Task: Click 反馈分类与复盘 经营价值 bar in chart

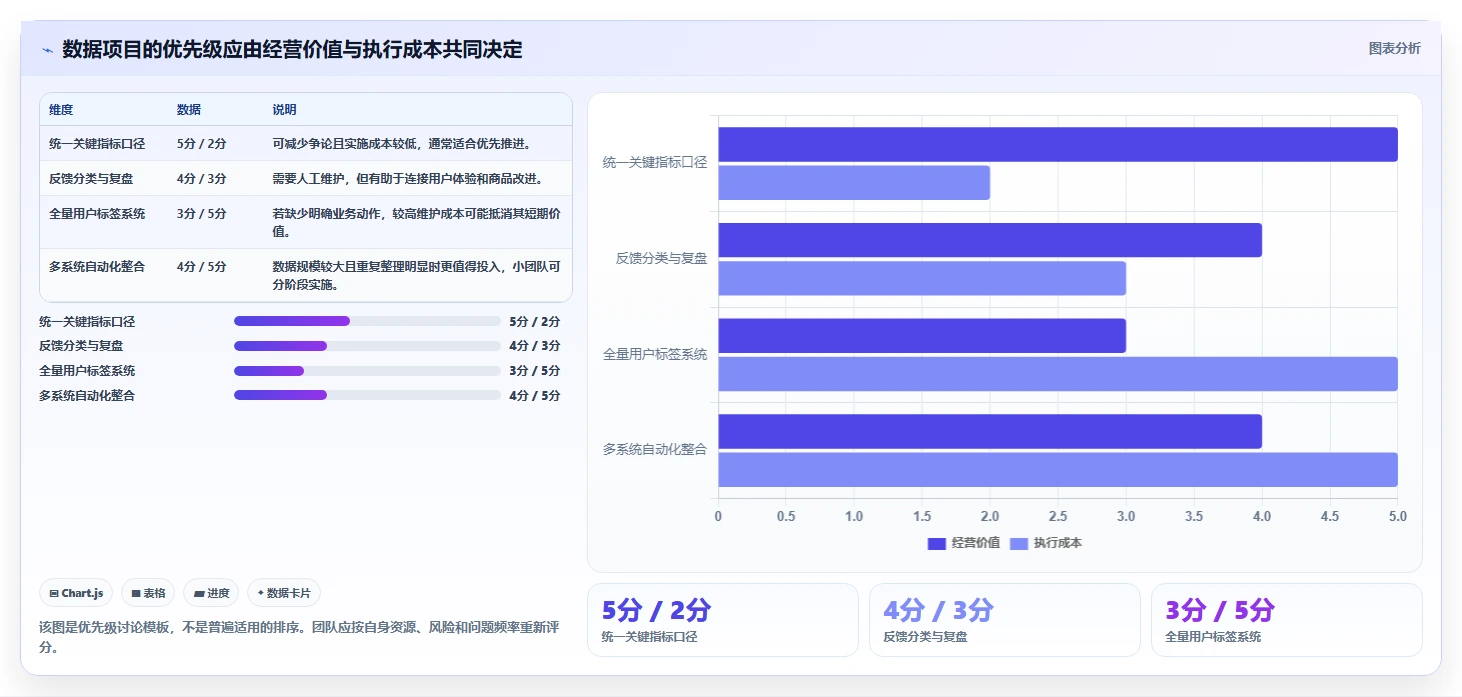Action: 990,240
